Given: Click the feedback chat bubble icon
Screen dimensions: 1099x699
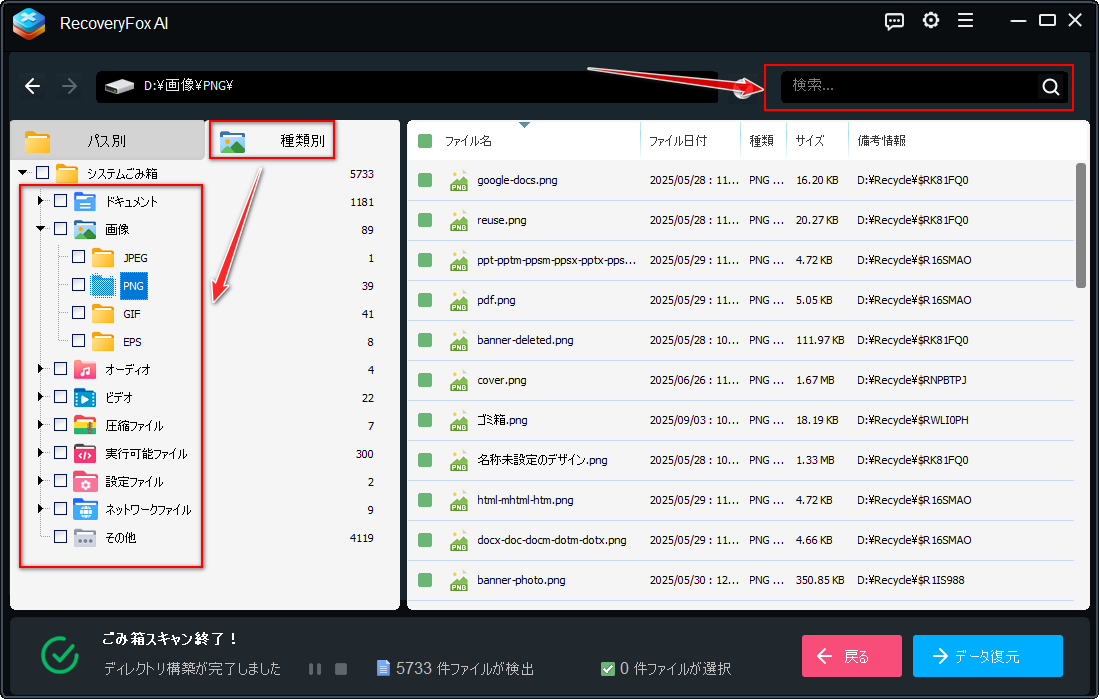Looking at the screenshot, I should [x=895, y=21].
